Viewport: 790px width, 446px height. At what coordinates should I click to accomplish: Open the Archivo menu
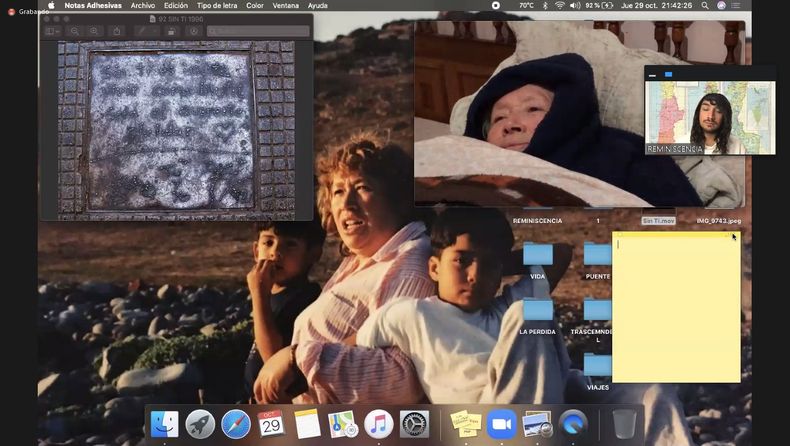(142, 5)
